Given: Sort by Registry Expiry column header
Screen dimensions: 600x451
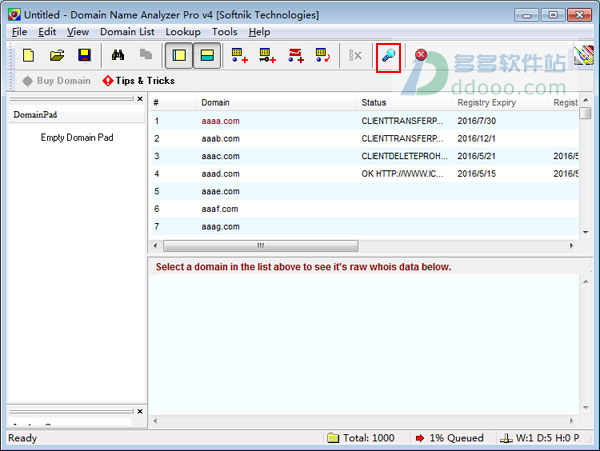Looking at the screenshot, I should (501, 103).
